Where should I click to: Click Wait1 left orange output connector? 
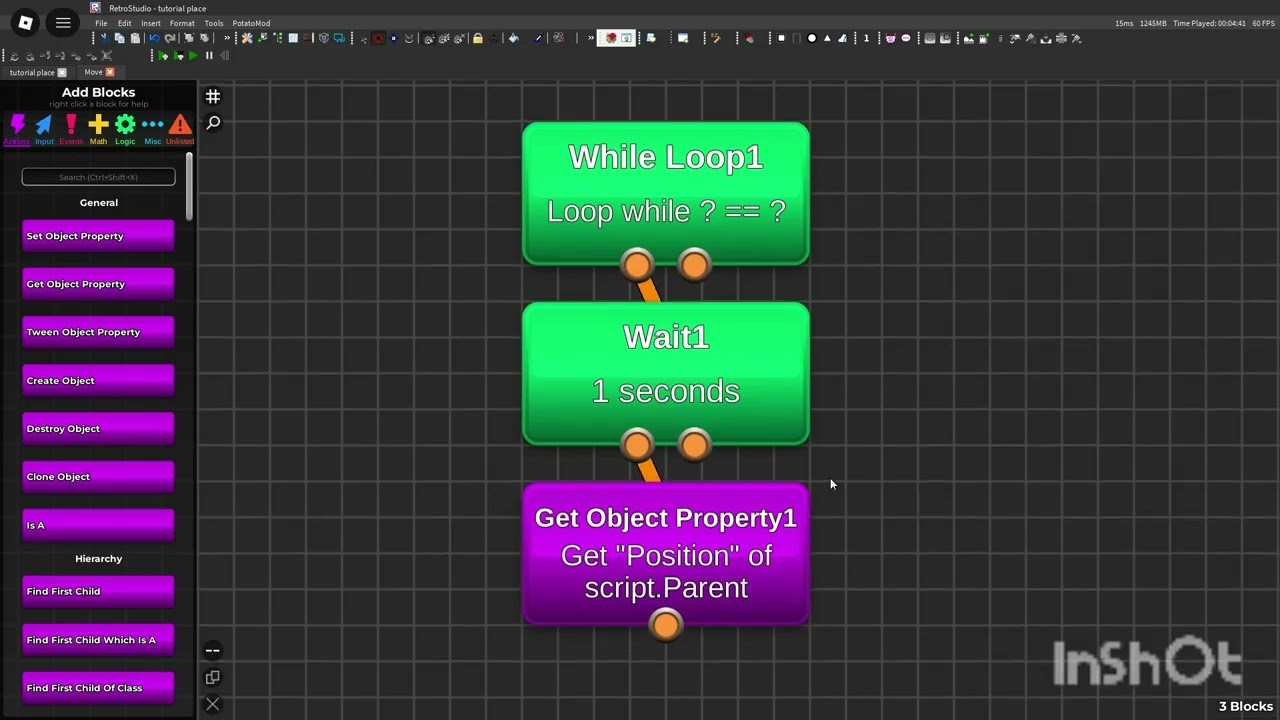[x=637, y=445]
